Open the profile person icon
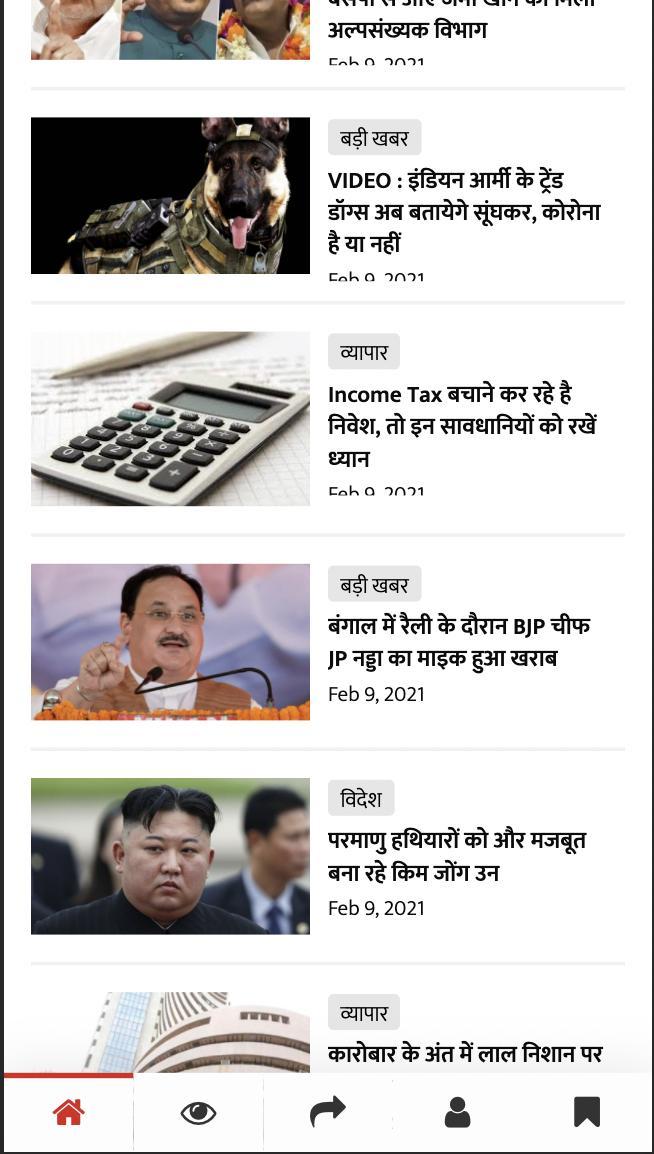654x1154 pixels. (458, 1112)
